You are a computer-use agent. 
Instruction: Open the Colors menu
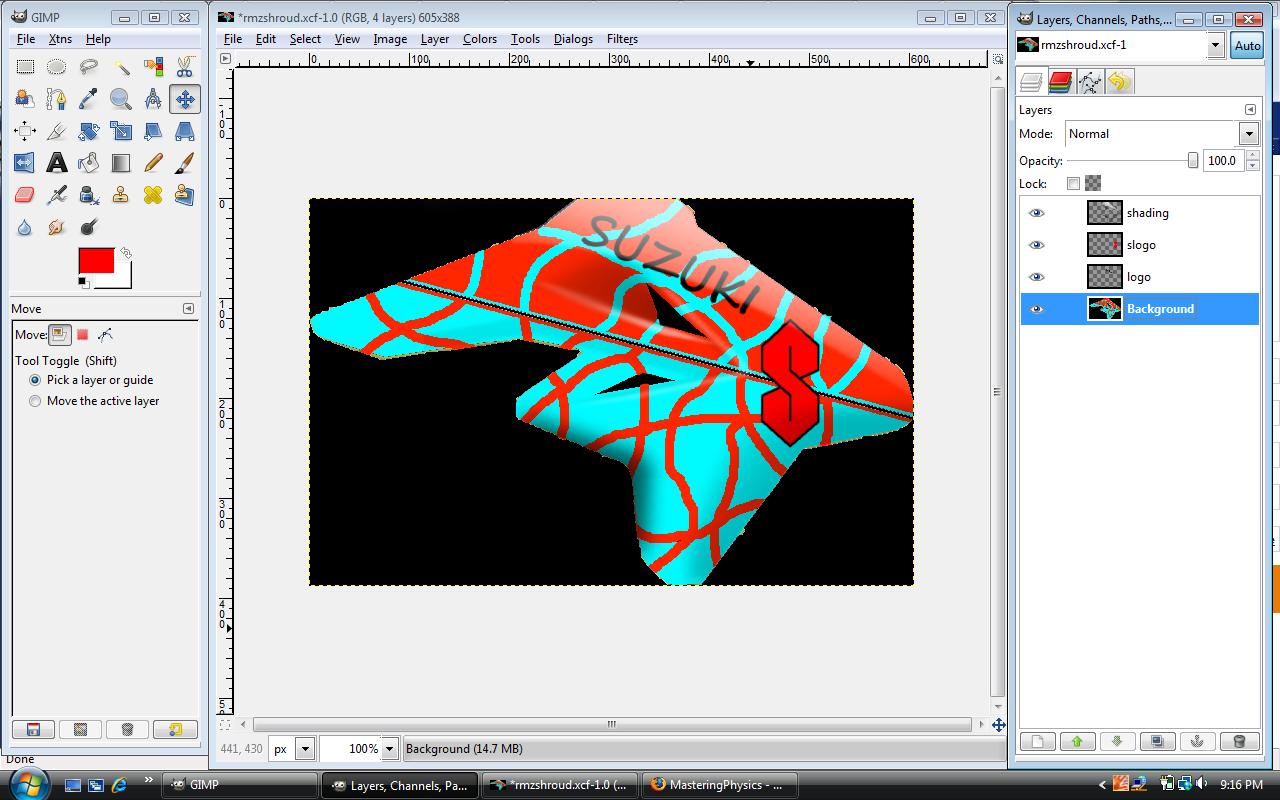[x=480, y=39]
